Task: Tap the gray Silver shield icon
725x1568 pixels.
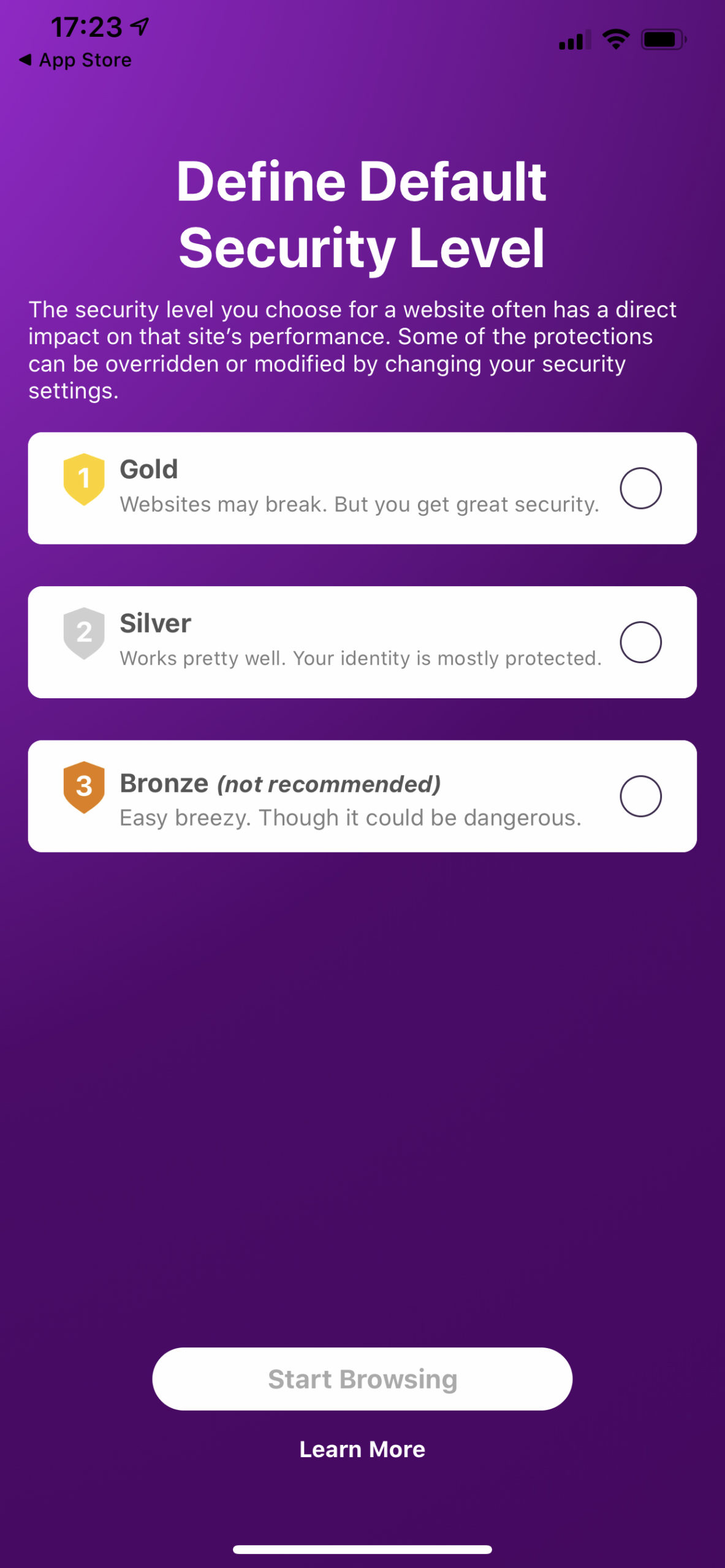Action: point(84,633)
